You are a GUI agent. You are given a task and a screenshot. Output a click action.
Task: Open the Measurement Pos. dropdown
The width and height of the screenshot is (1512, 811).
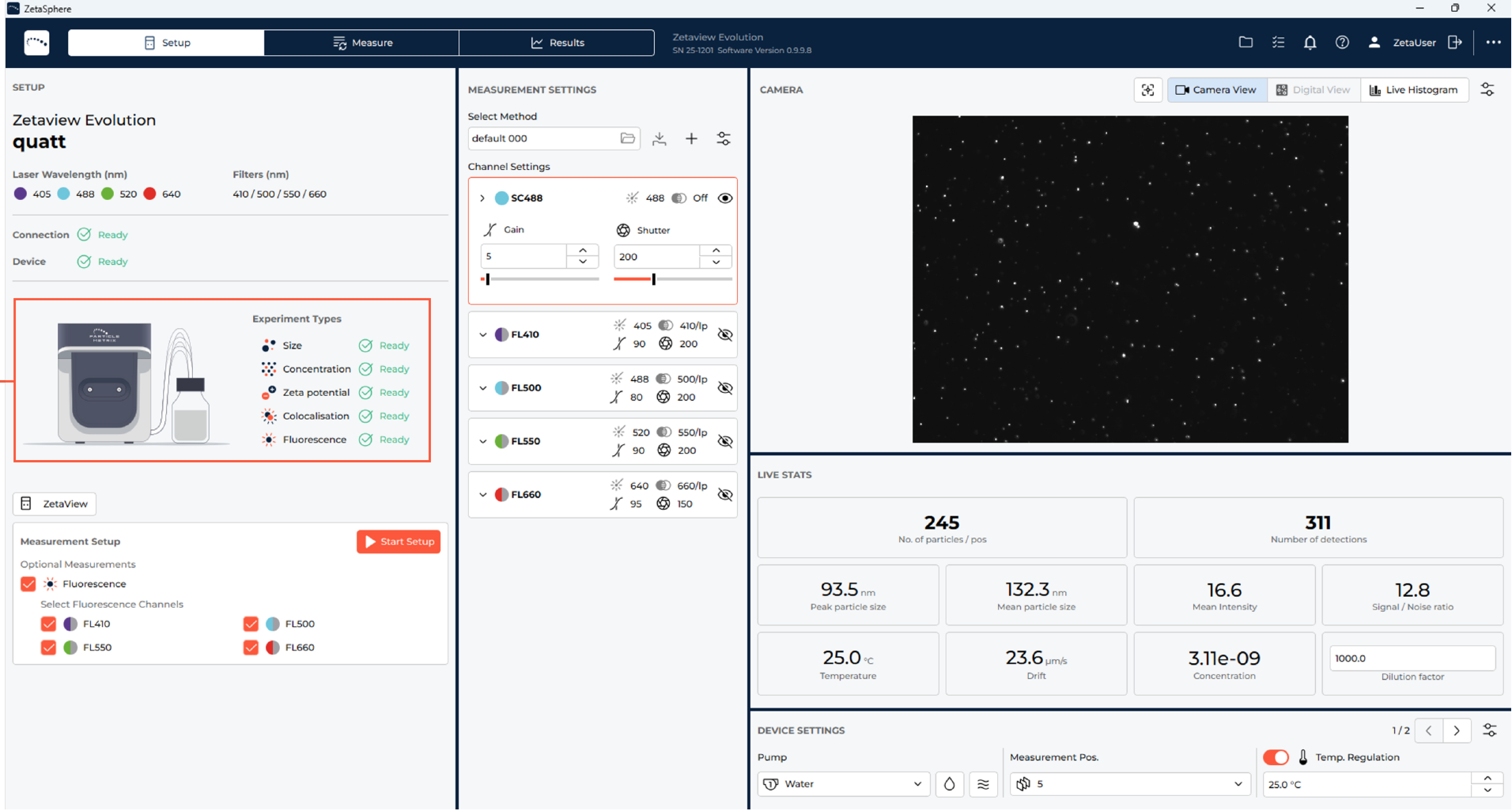point(1129,784)
